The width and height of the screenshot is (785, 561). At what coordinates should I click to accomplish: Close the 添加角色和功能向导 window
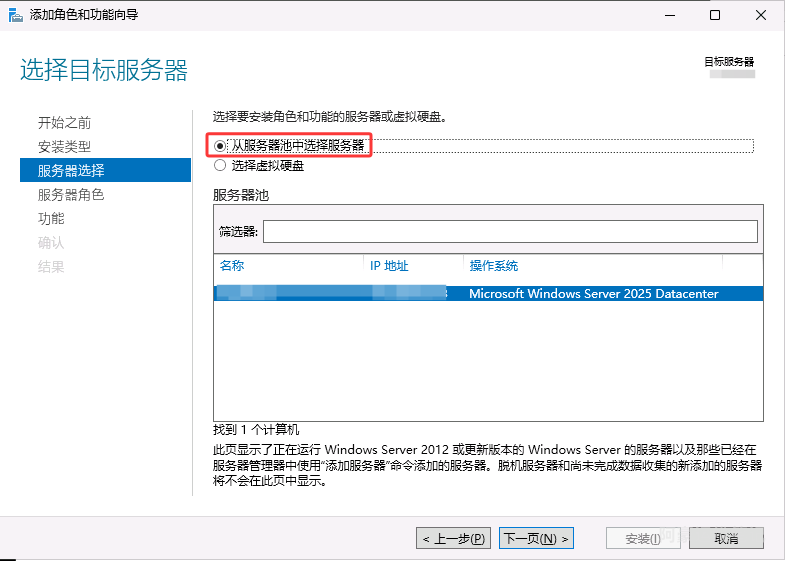click(761, 15)
